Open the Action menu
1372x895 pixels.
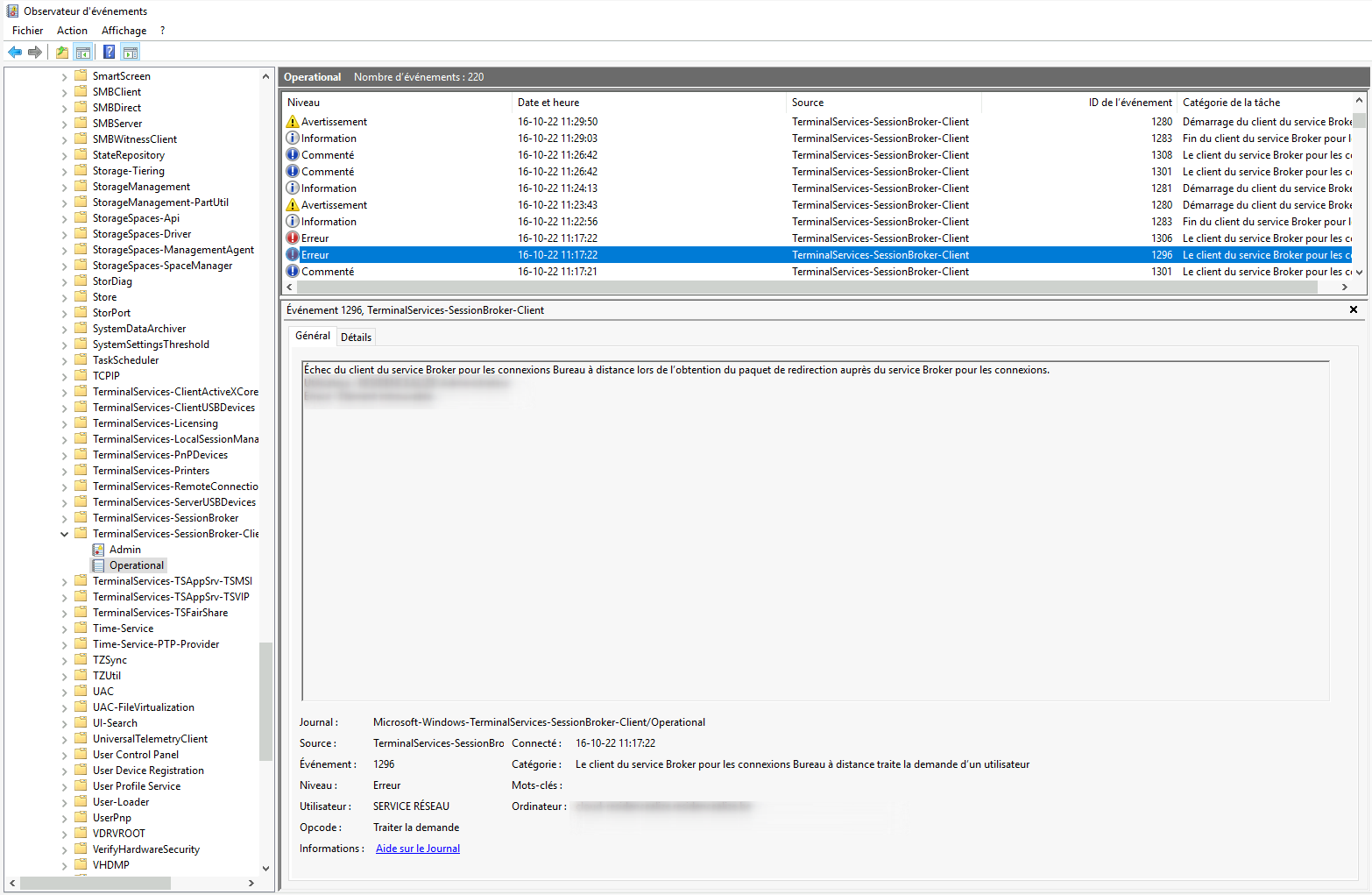pyautogui.click(x=72, y=31)
